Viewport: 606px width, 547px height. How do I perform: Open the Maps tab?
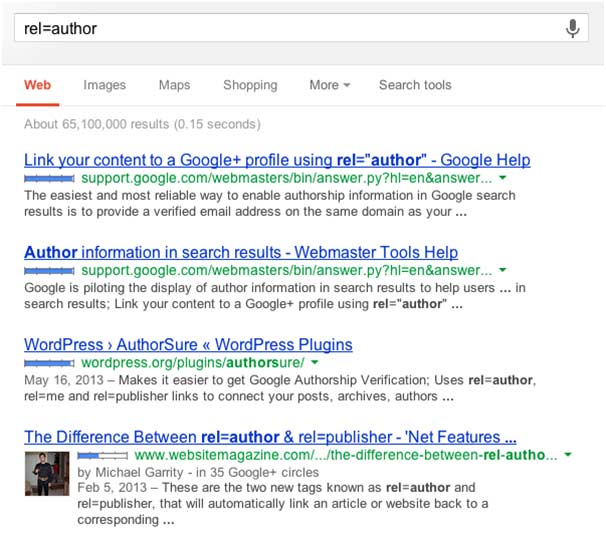(x=174, y=85)
